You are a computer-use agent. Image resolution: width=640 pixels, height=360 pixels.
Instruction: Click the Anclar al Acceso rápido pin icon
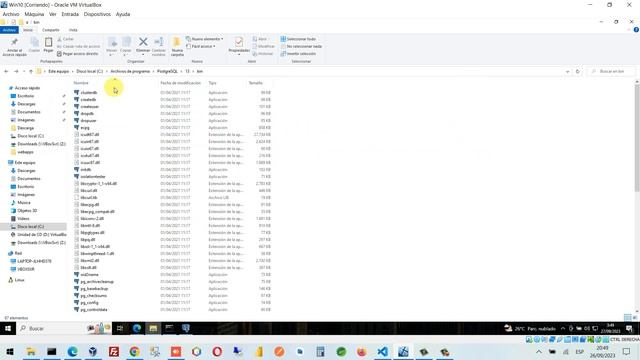(x=14, y=42)
